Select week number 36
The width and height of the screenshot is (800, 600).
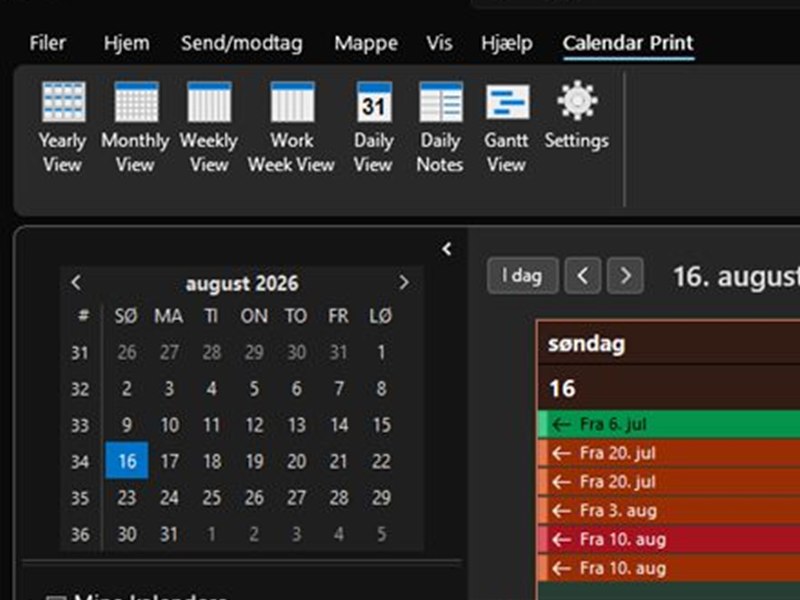click(80, 535)
